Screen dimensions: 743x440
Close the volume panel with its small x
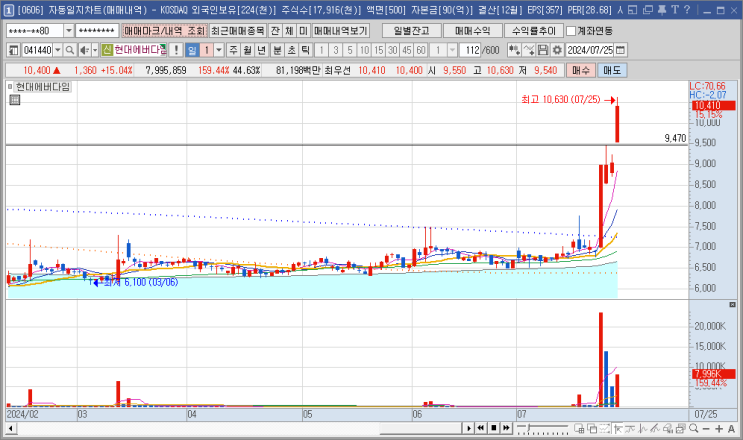coord(732,305)
